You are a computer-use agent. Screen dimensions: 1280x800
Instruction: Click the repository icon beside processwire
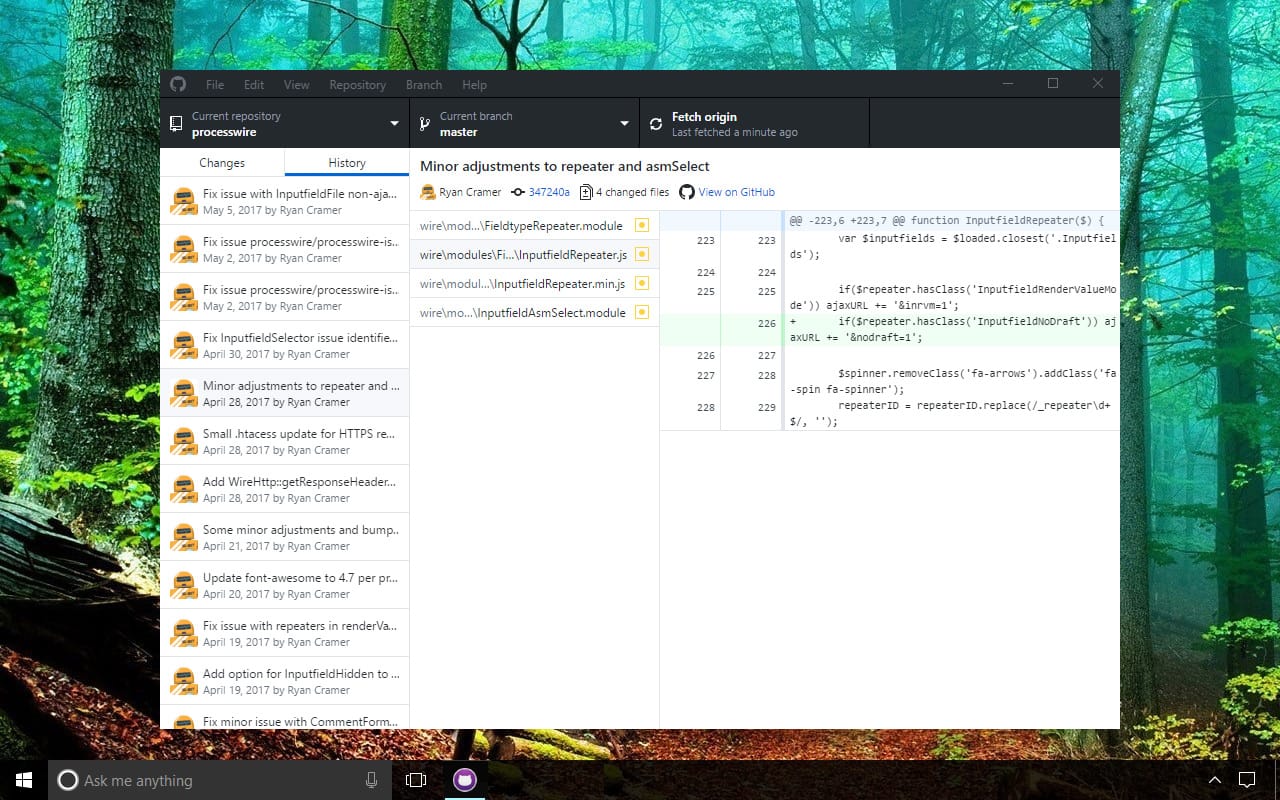[x=177, y=123]
